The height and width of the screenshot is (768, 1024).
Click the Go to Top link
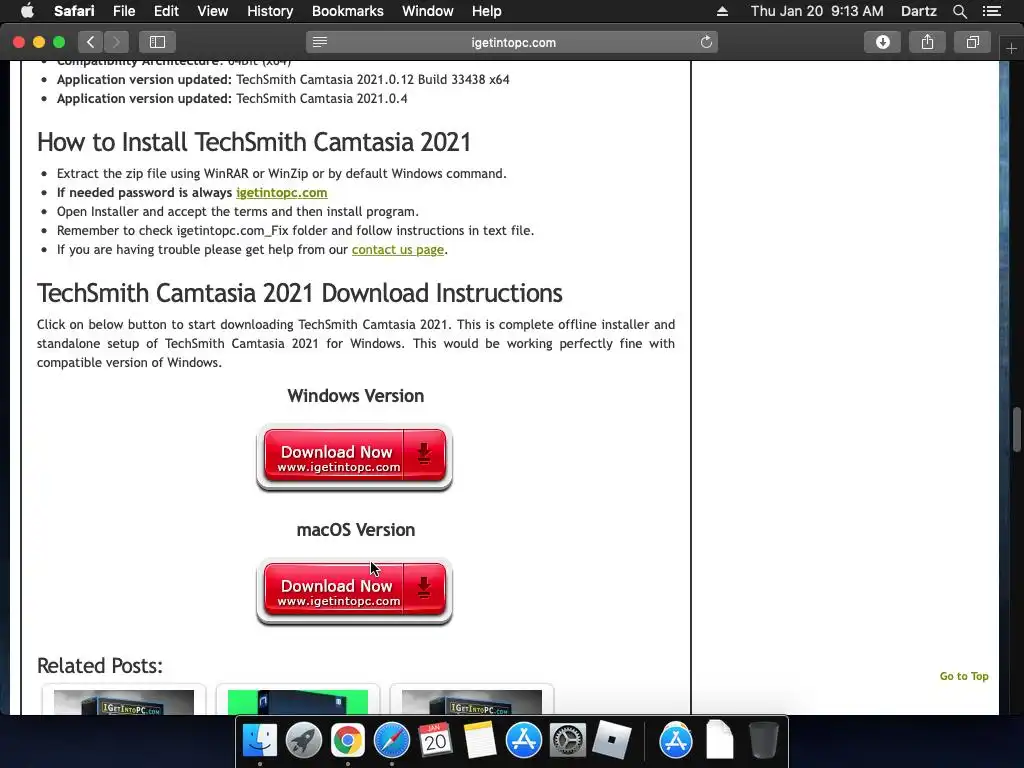[964, 676]
